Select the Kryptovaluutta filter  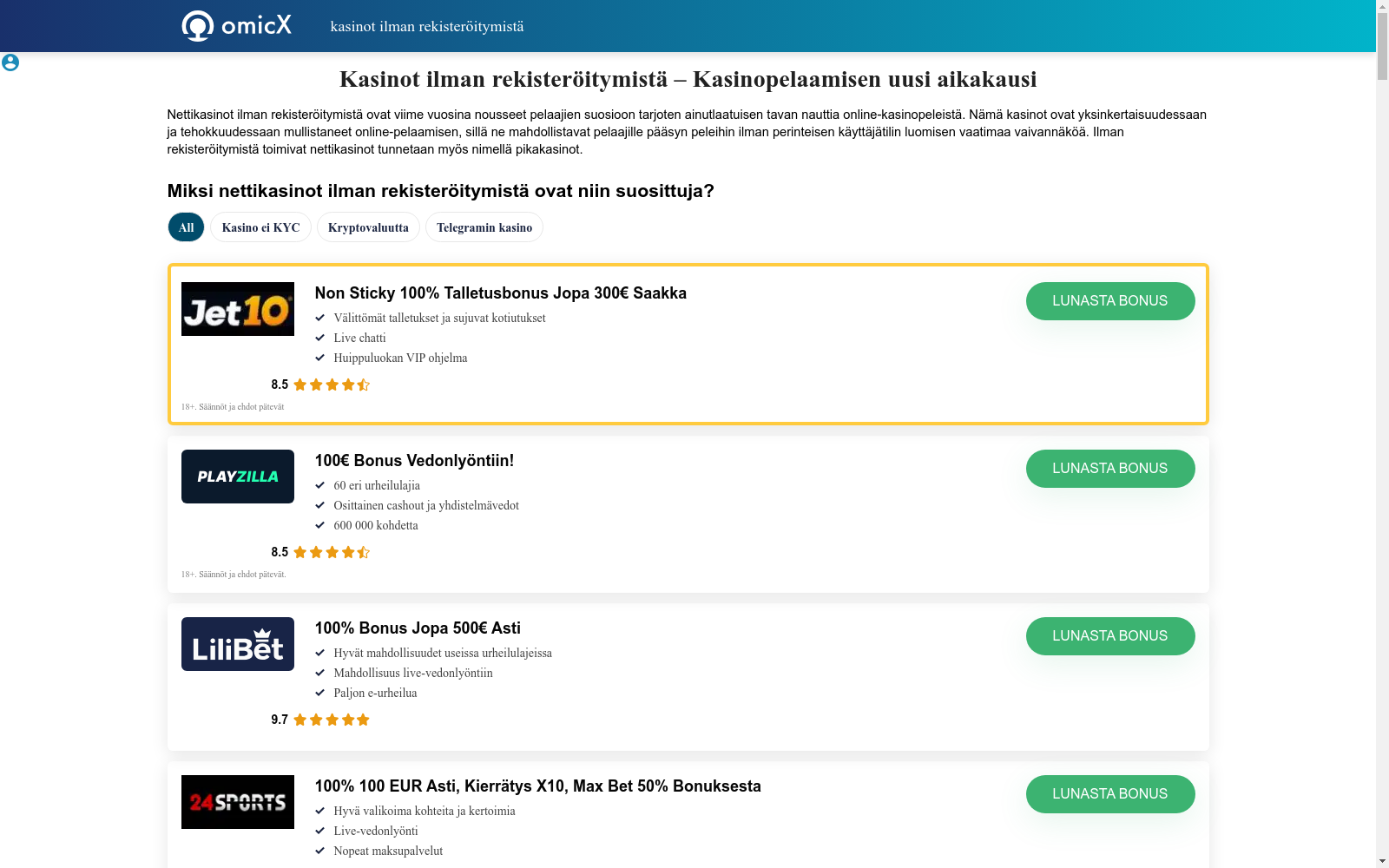(368, 227)
